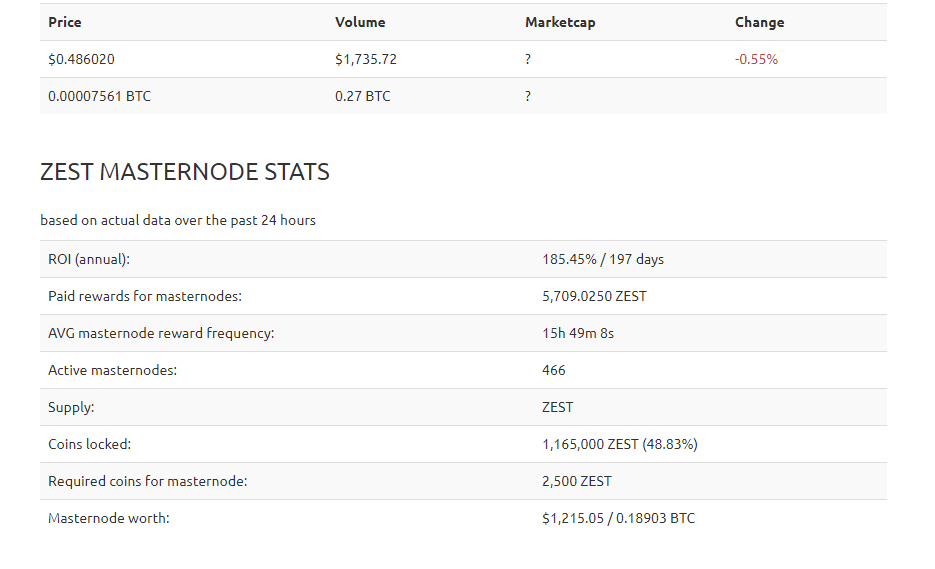
Task: Click the AVG masternode reward frequency label
Action: click(161, 333)
